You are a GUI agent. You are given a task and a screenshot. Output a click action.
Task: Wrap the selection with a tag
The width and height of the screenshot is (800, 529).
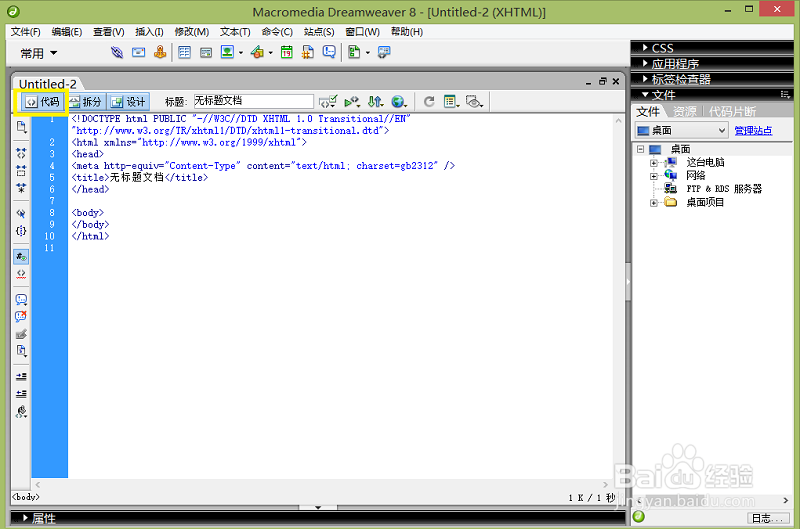click(21, 334)
